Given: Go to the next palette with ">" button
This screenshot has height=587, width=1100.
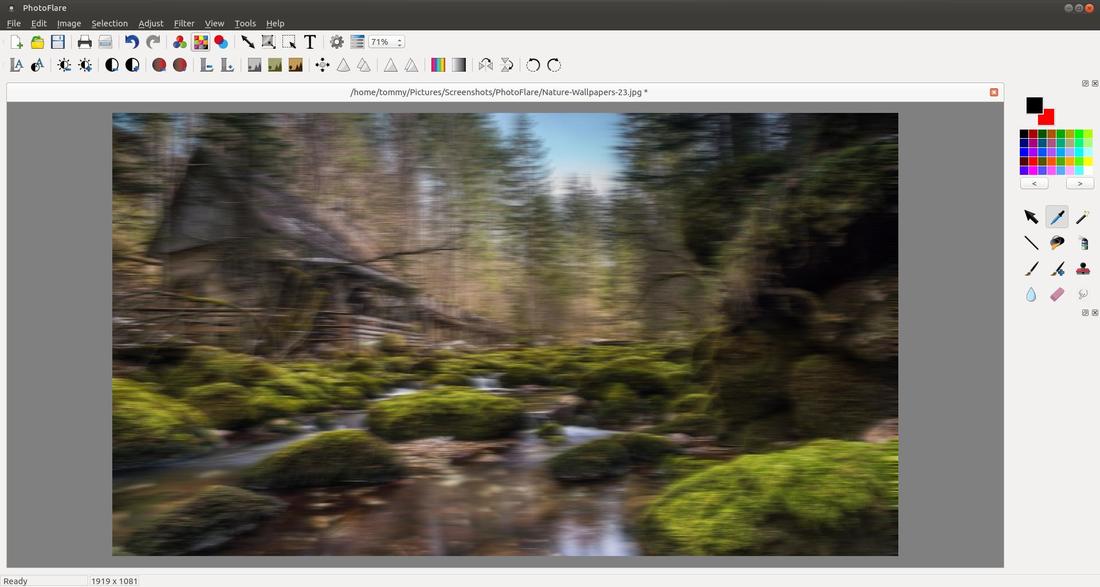Looking at the screenshot, I should 1080,184.
